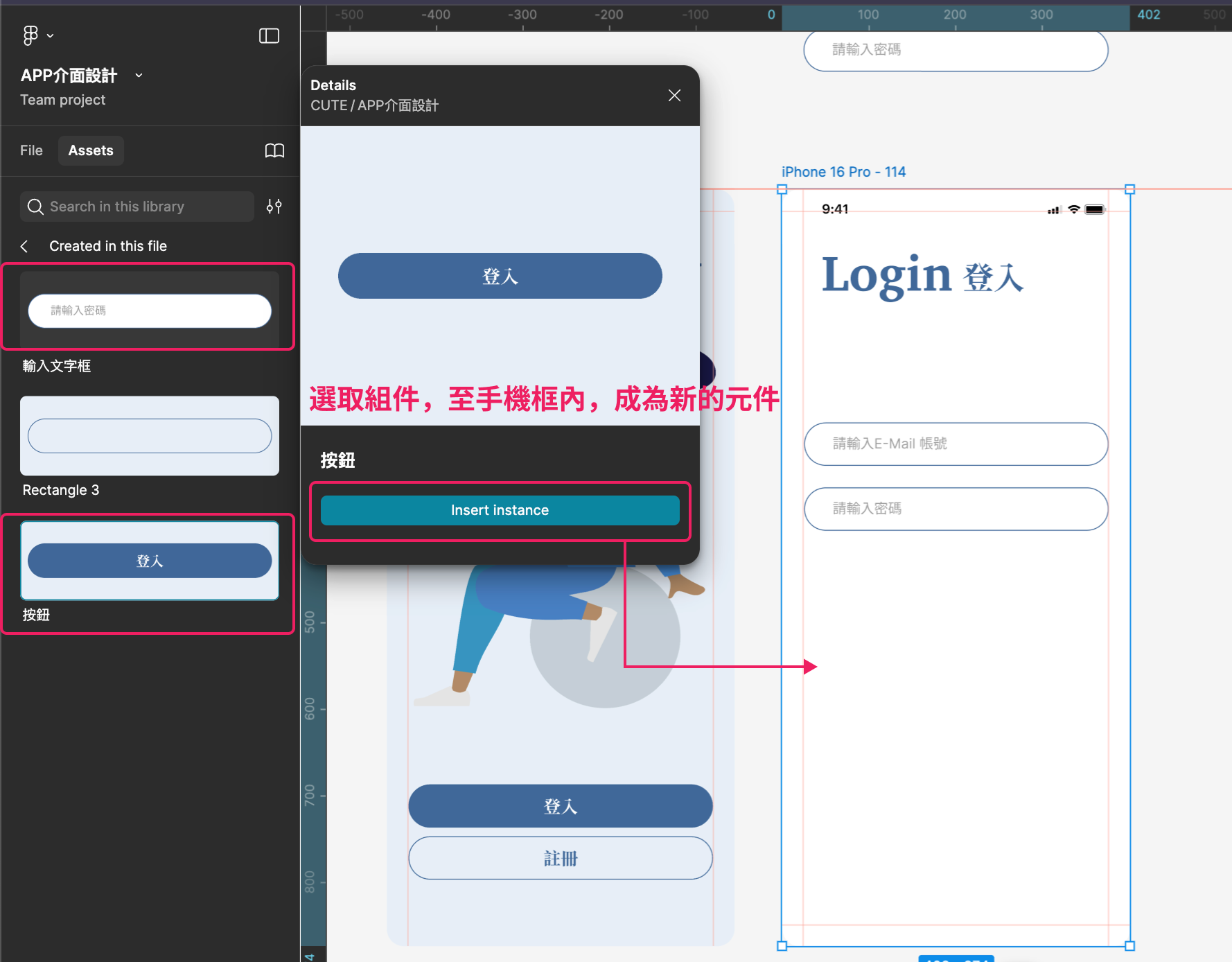Click the search magnifier icon
Image resolution: width=1232 pixels, height=962 pixels.
coord(35,207)
